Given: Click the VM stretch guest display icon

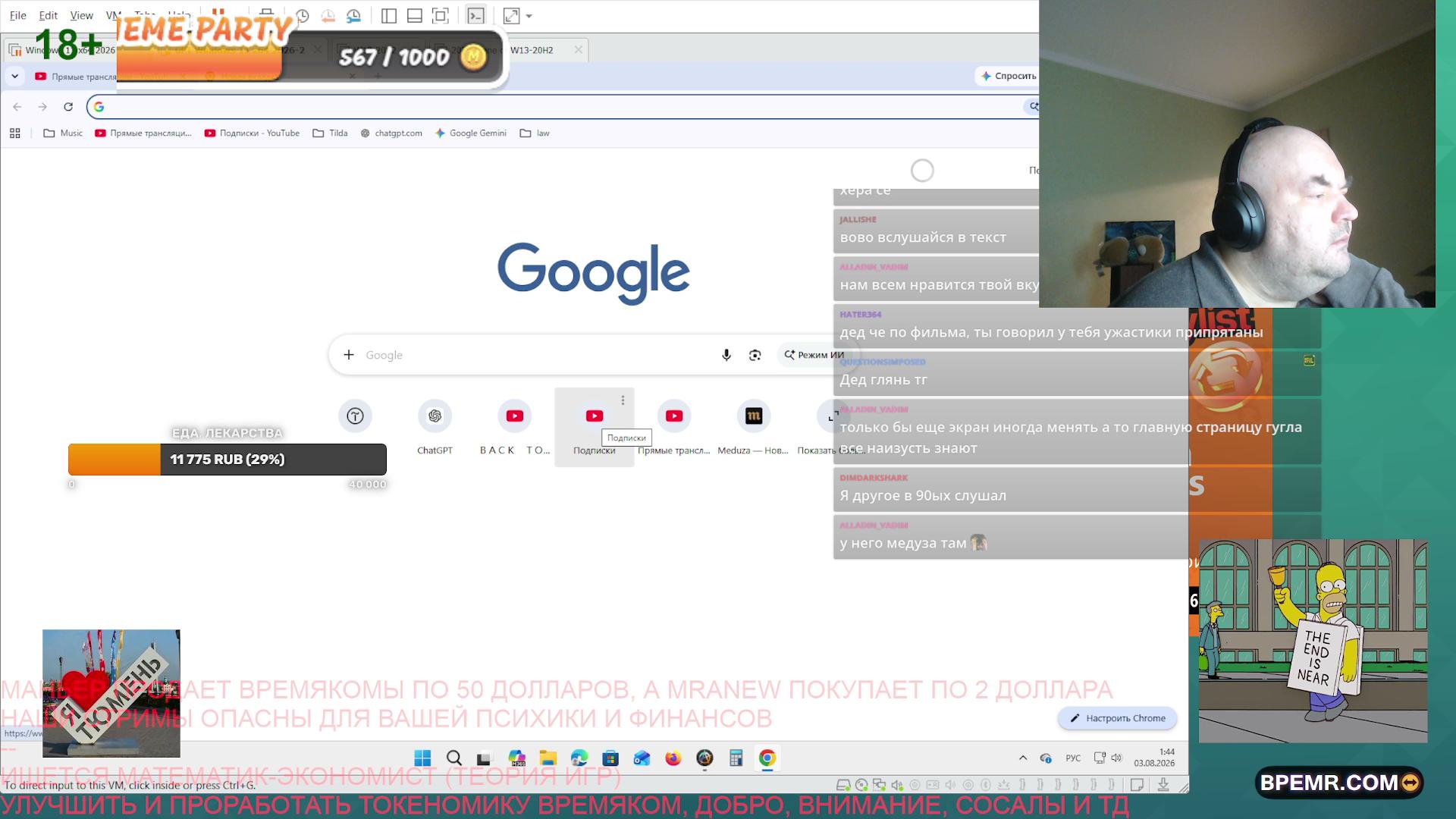Looking at the screenshot, I should coord(512,15).
